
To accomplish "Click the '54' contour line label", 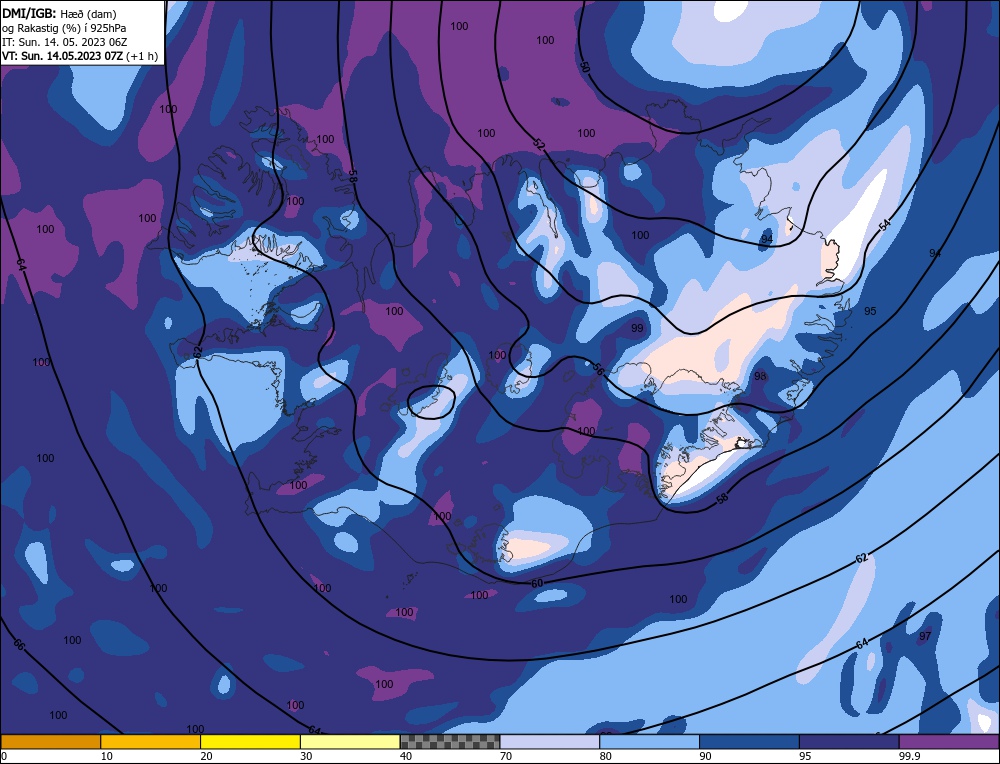I will 885,224.
